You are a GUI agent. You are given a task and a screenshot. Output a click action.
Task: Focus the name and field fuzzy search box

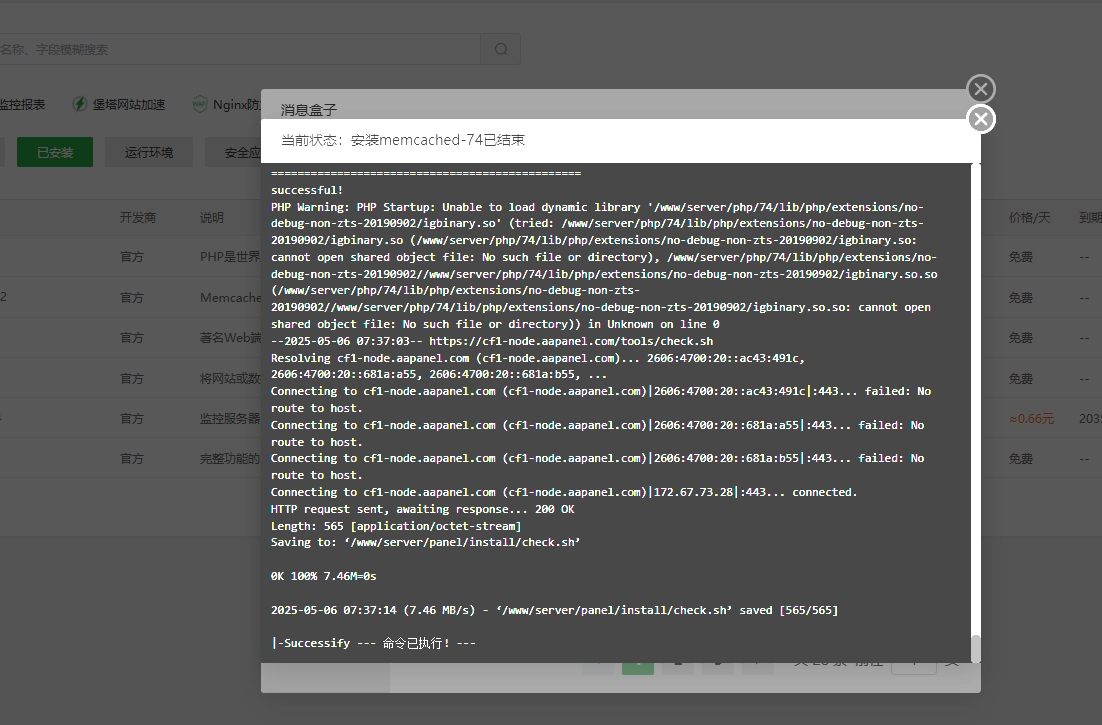click(240, 49)
